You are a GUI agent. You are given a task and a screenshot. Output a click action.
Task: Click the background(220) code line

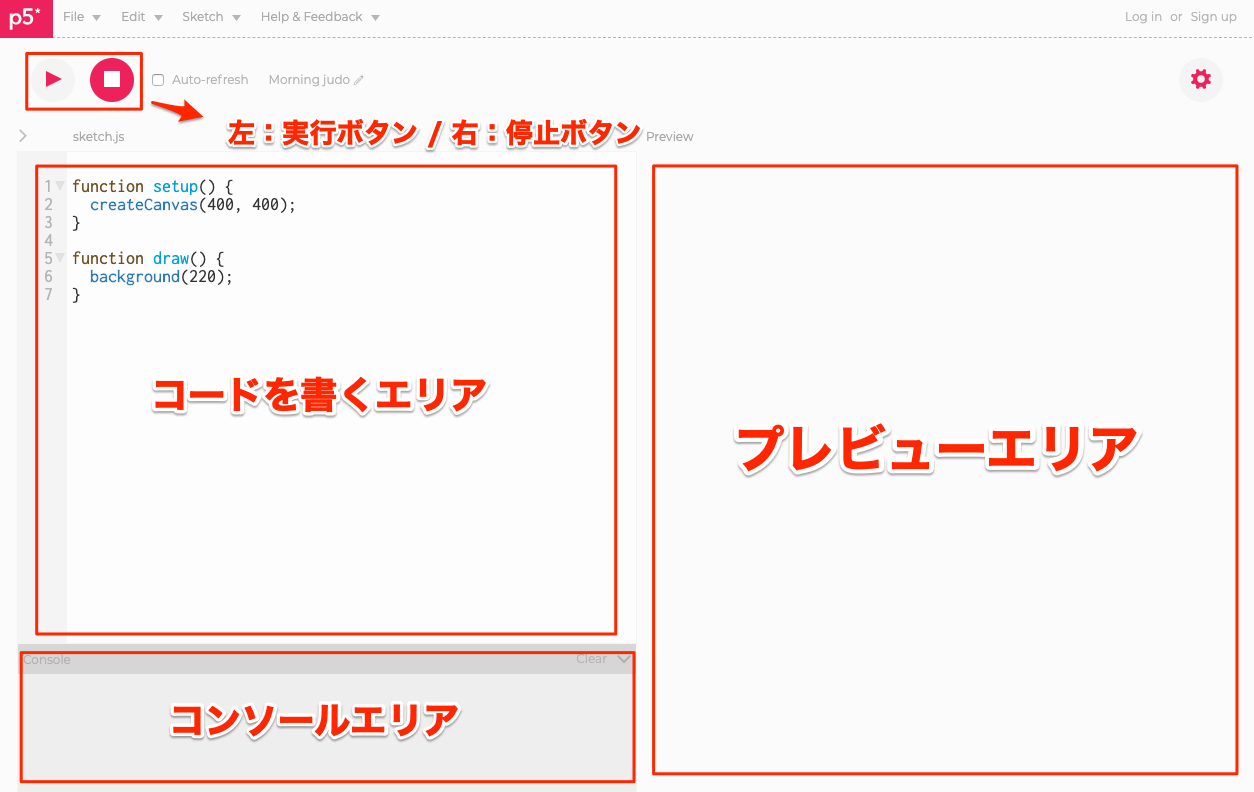[x=160, y=277]
